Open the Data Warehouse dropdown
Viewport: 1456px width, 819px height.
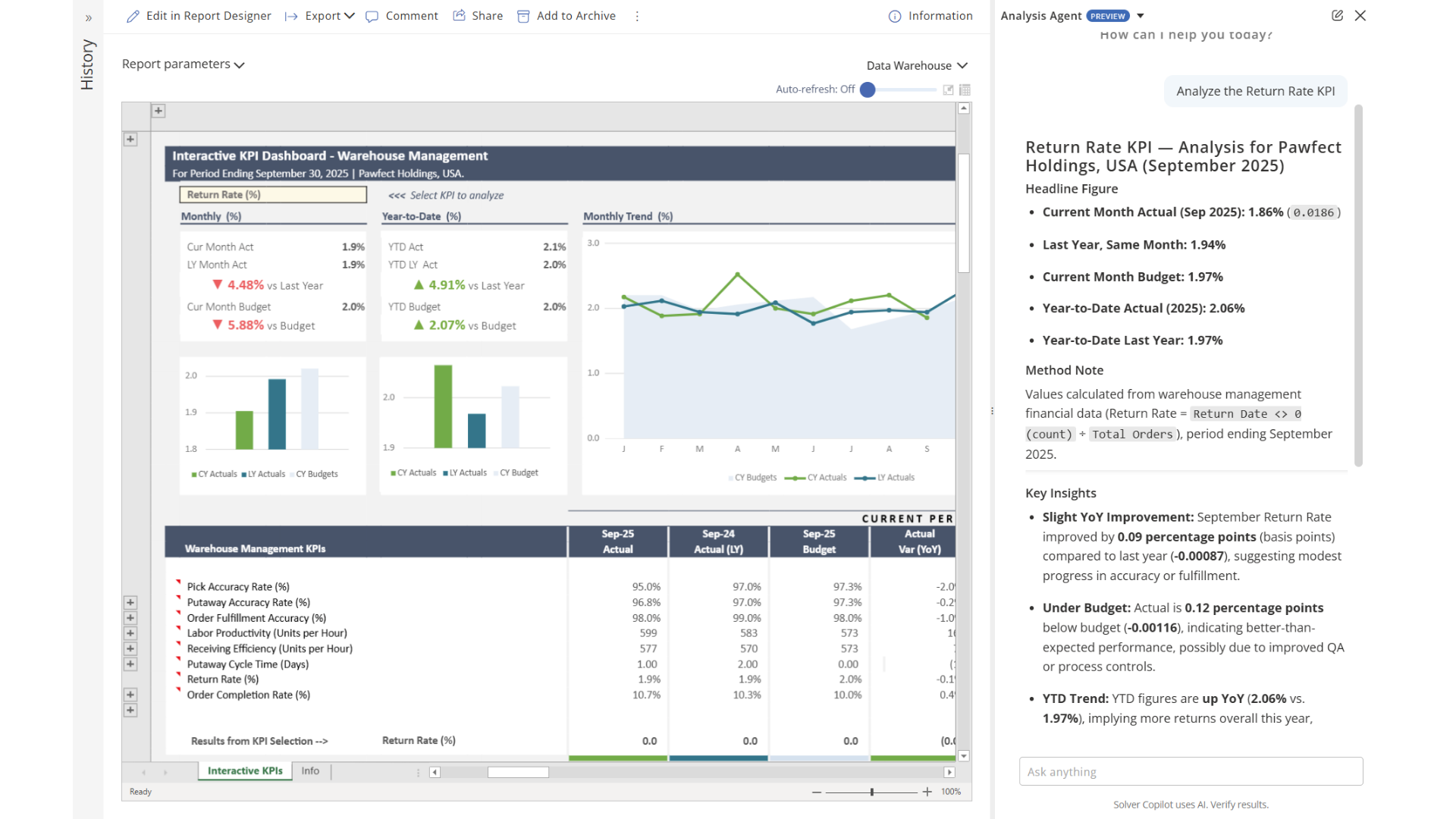coord(917,66)
